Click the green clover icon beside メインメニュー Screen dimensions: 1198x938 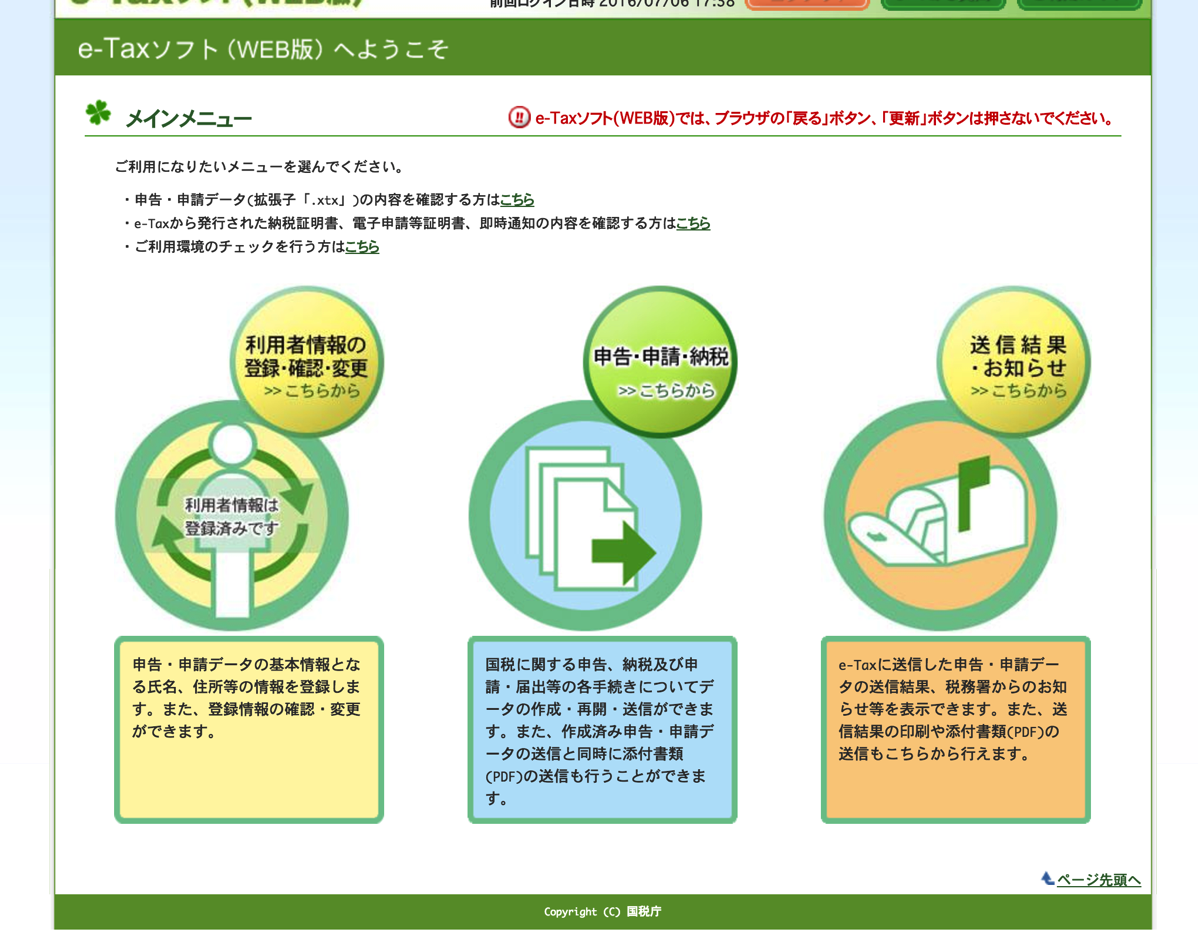(x=98, y=114)
